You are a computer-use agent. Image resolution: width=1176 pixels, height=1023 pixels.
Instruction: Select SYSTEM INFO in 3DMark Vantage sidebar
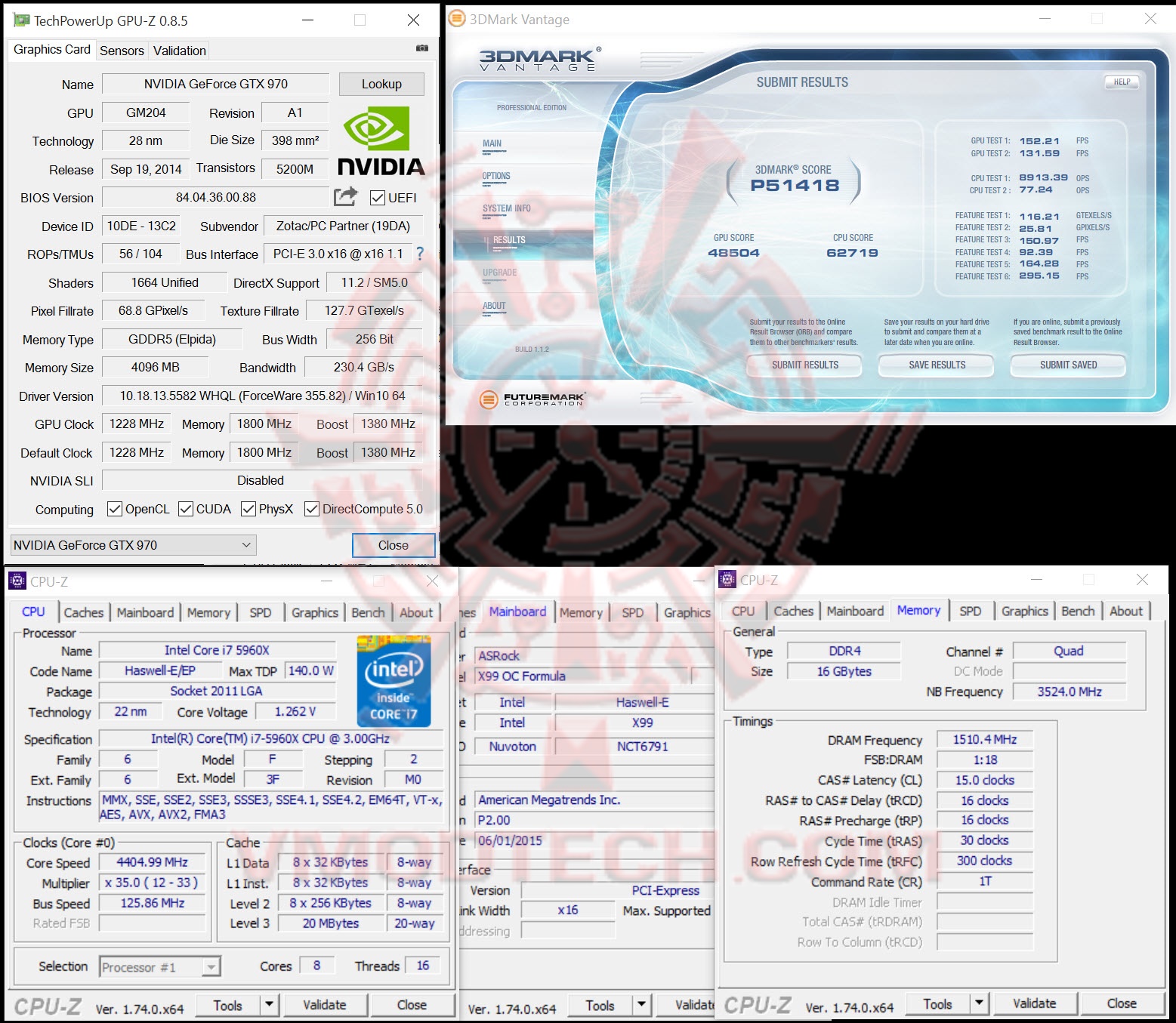[507, 208]
